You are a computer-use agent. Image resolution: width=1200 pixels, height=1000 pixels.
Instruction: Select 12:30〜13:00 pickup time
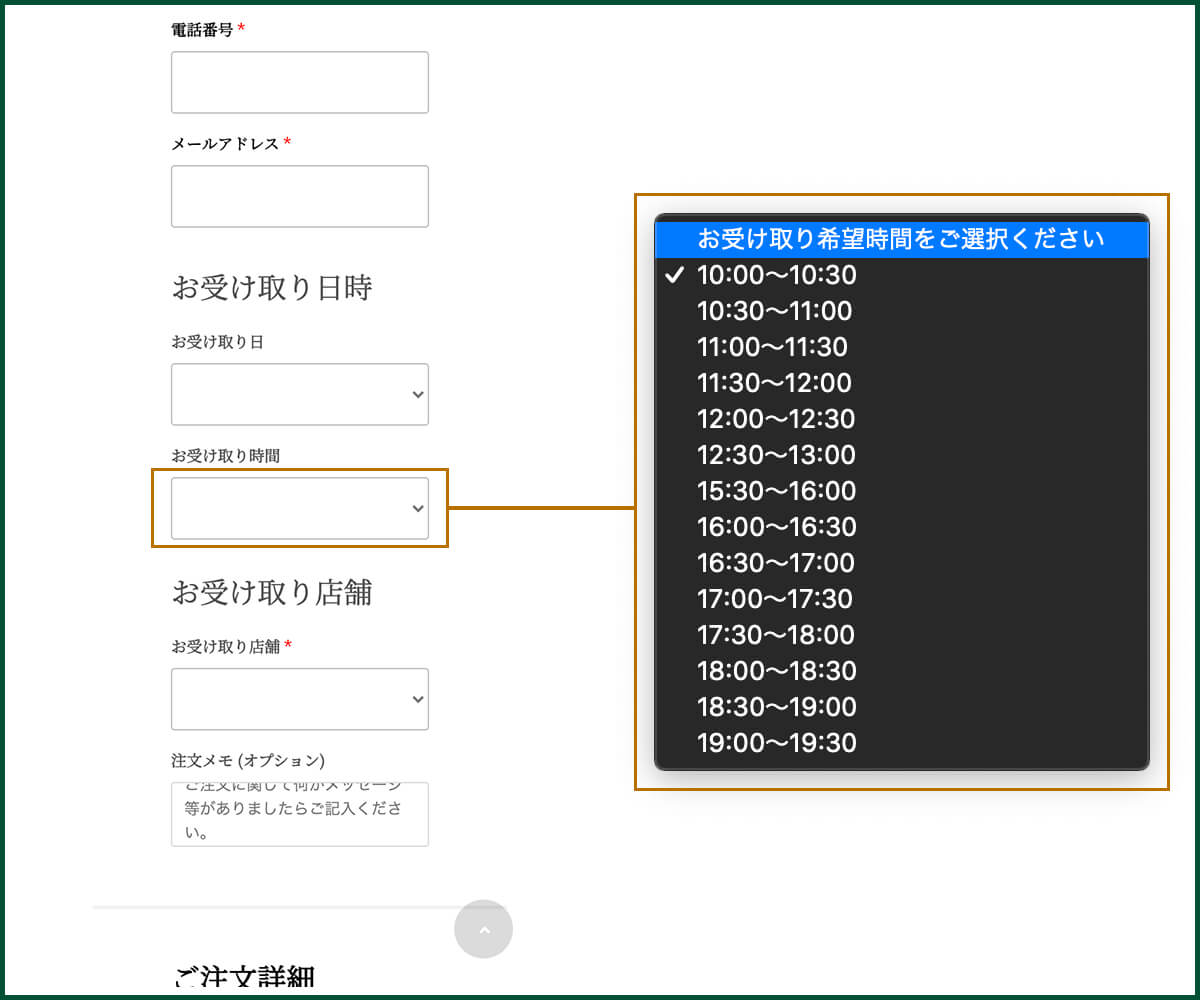[x=777, y=455]
